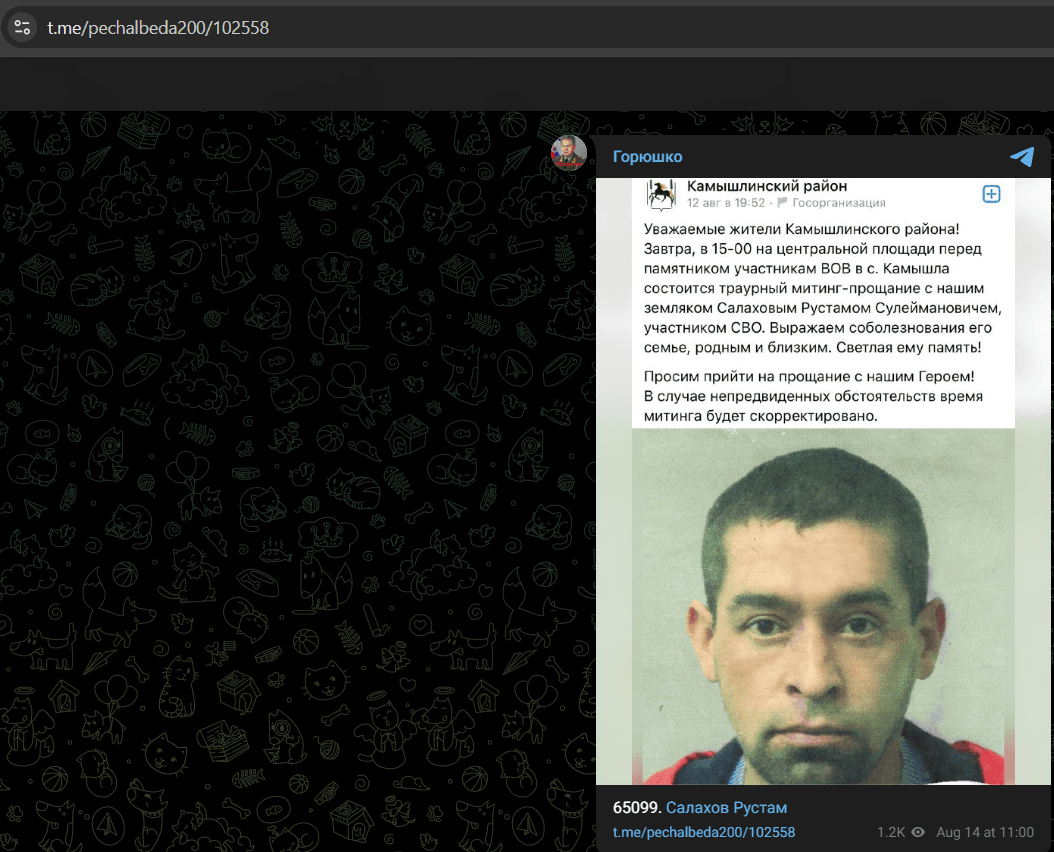The height and width of the screenshot is (852, 1054).
Task: Open the Салахов Рустам link
Action: [726, 808]
